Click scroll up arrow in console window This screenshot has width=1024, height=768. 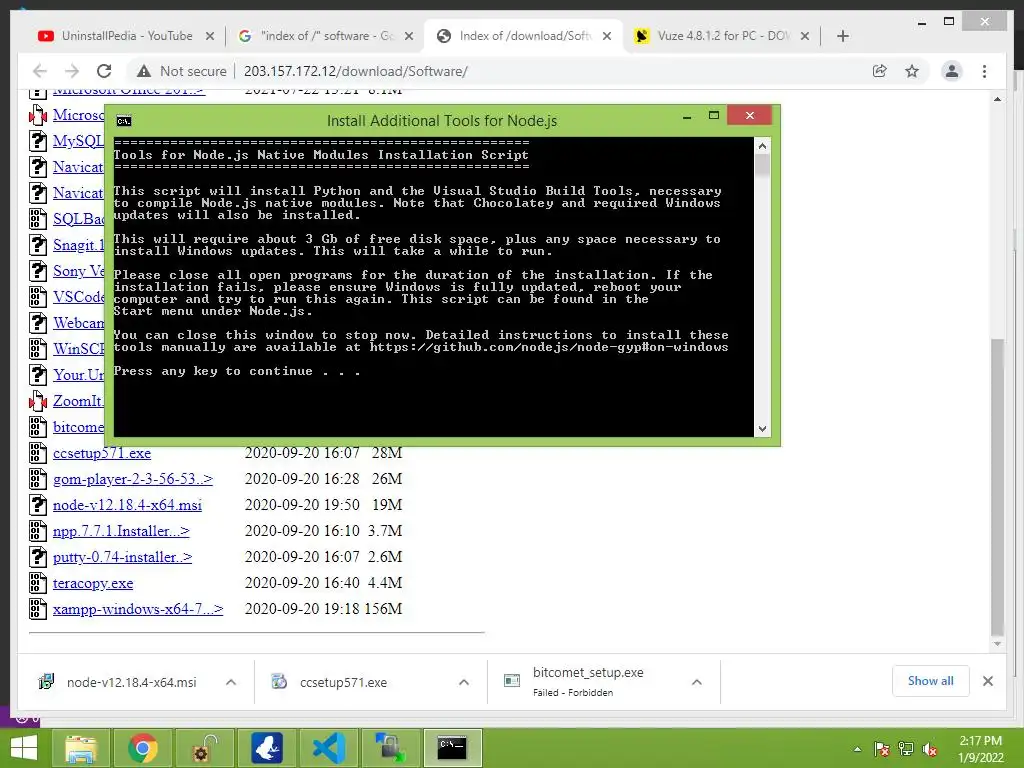click(x=762, y=146)
